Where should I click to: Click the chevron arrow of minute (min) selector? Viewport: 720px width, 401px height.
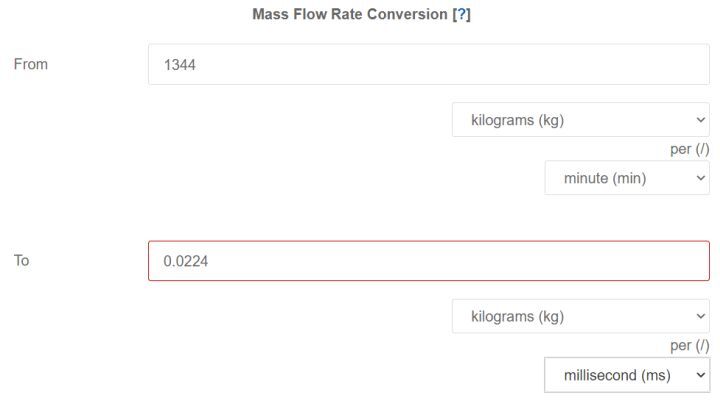697,178
